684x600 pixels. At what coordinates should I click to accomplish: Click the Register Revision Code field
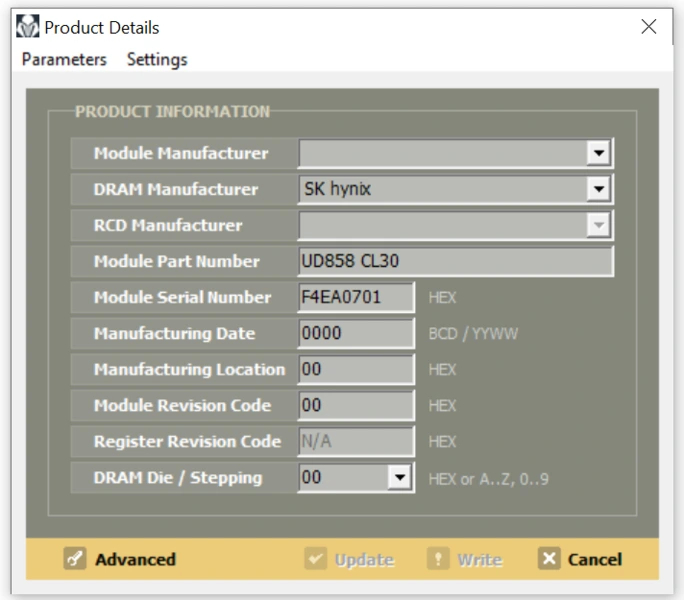coord(355,442)
